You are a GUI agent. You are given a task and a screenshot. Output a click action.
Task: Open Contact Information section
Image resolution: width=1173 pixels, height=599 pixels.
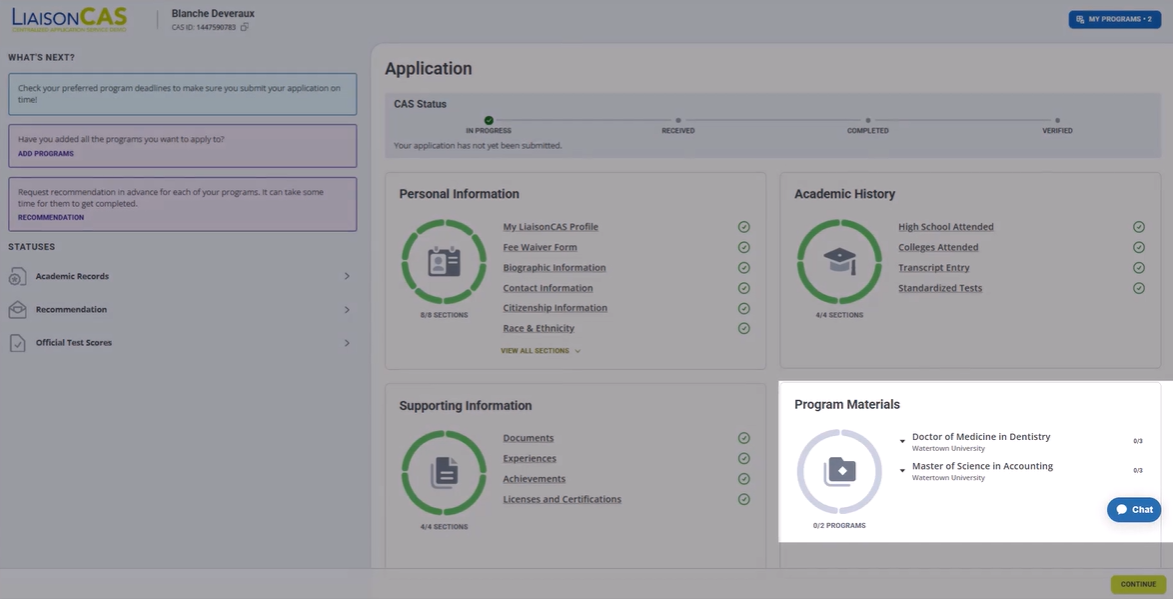coord(548,288)
